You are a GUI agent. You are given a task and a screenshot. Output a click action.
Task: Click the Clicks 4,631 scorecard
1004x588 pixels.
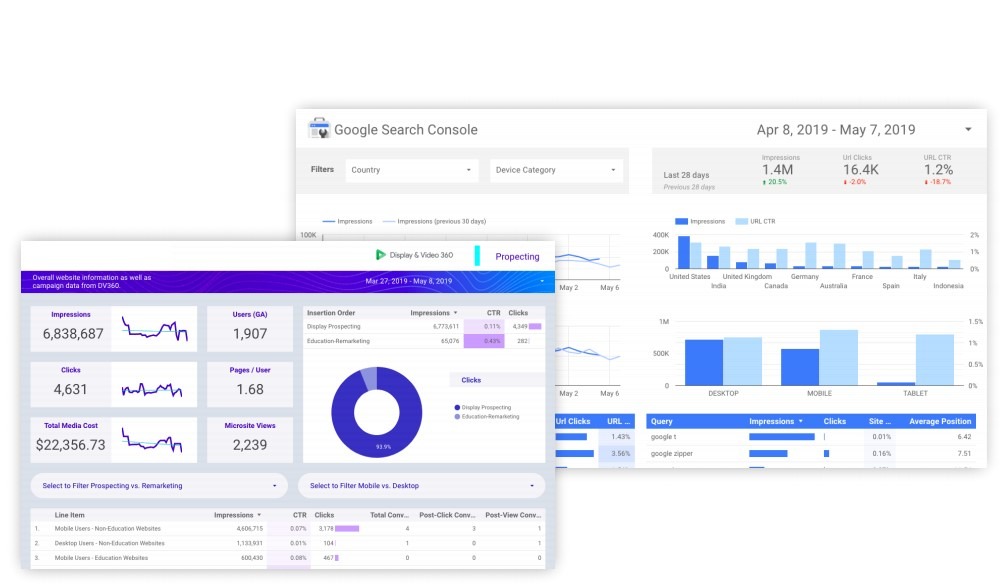70,384
